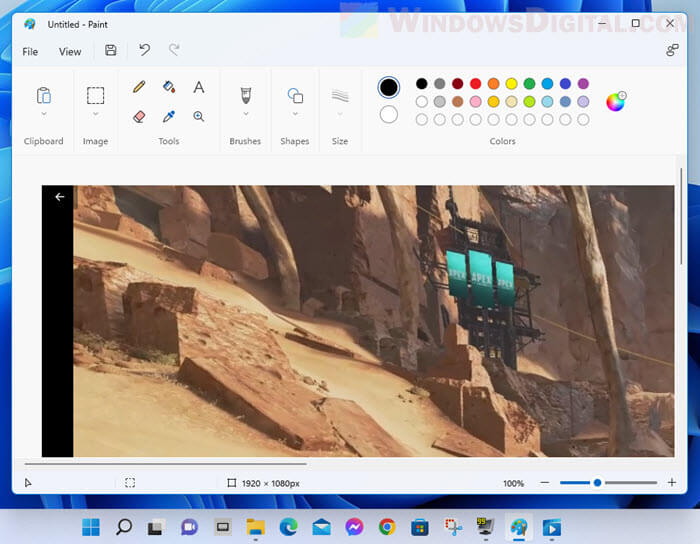Viewport: 700px width, 544px height.
Task: Pick the red color swatch
Action: 475,83
